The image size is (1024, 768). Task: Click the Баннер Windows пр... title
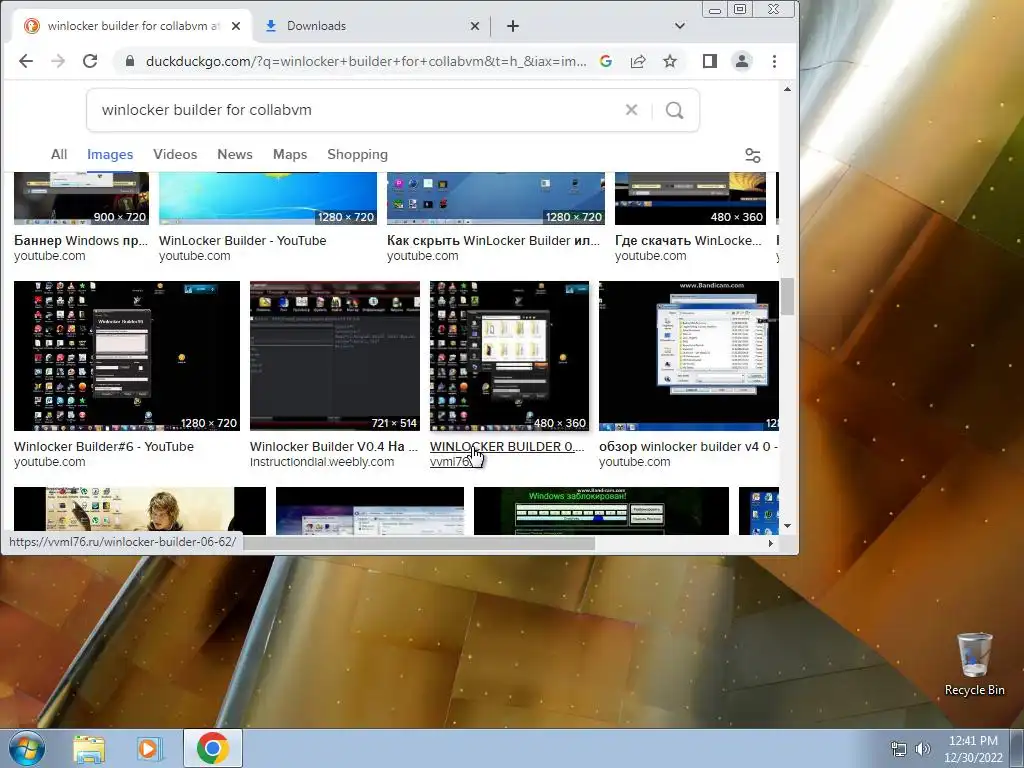coord(81,240)
